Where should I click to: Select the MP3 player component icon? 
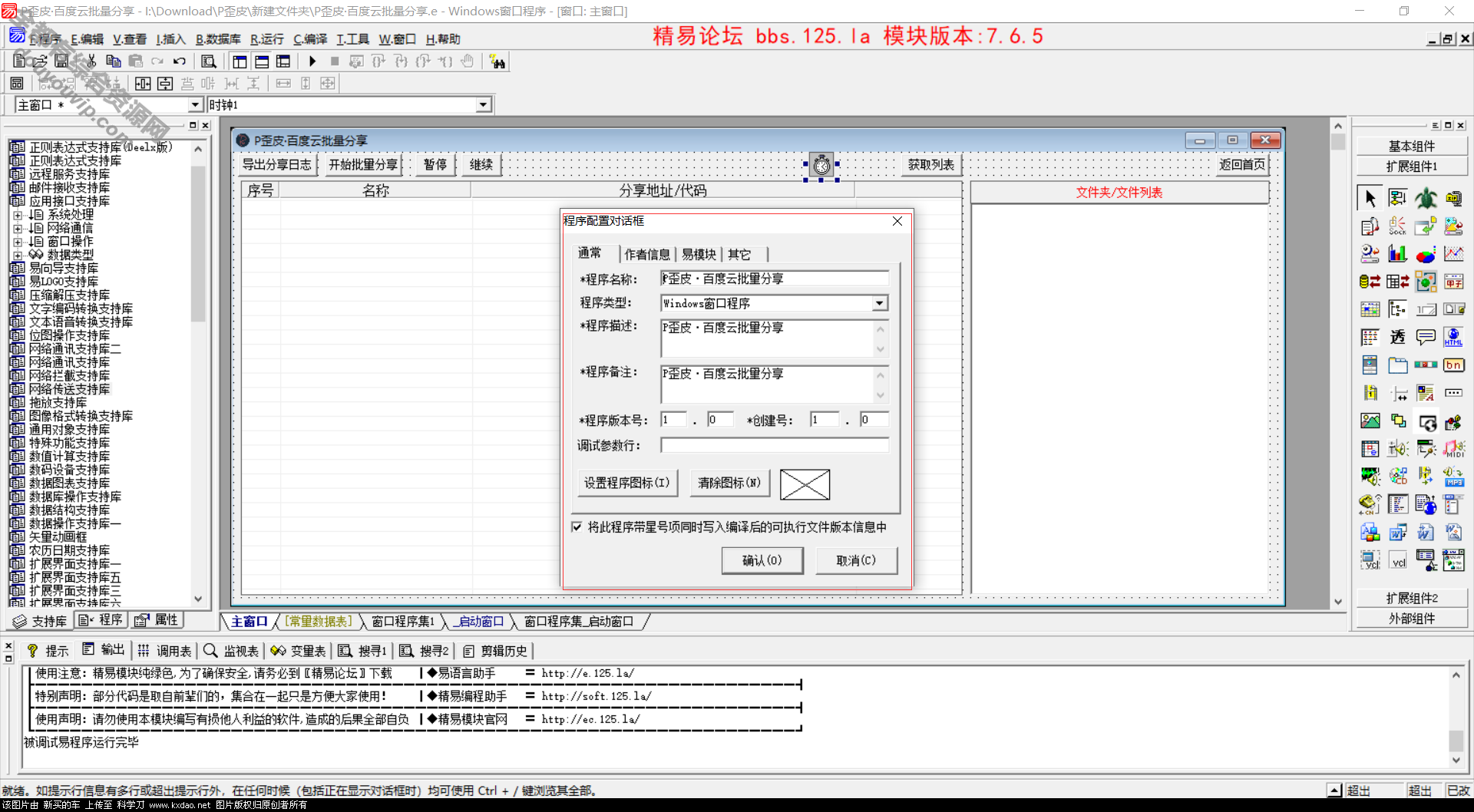coord(1454,477)
